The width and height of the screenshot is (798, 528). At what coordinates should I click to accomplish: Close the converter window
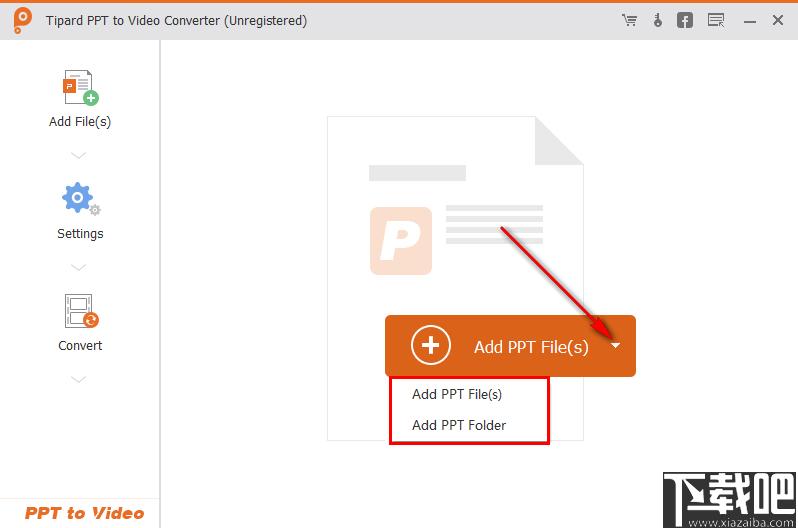[x=778, y=20]
